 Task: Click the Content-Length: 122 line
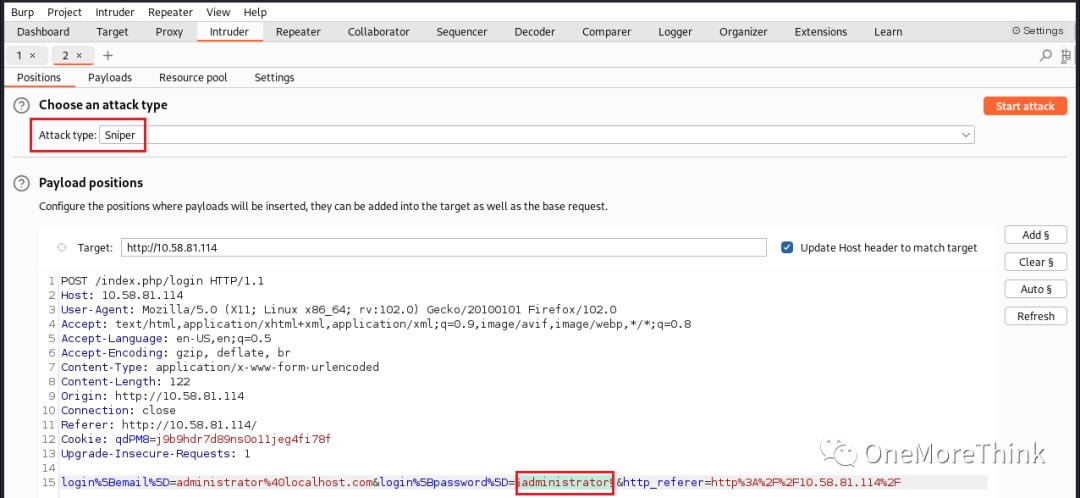pos(125,382)
